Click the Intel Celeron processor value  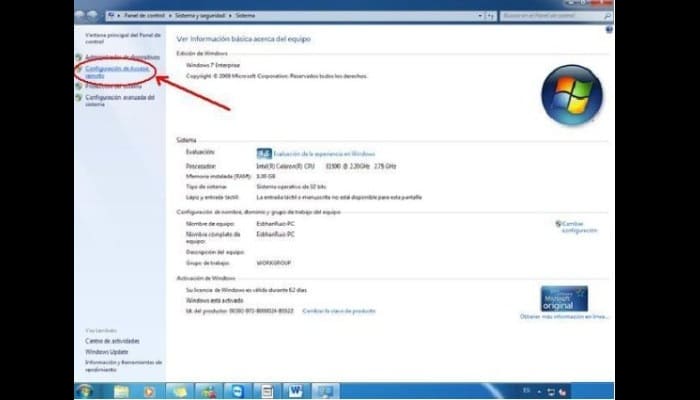tap(326, 166)
